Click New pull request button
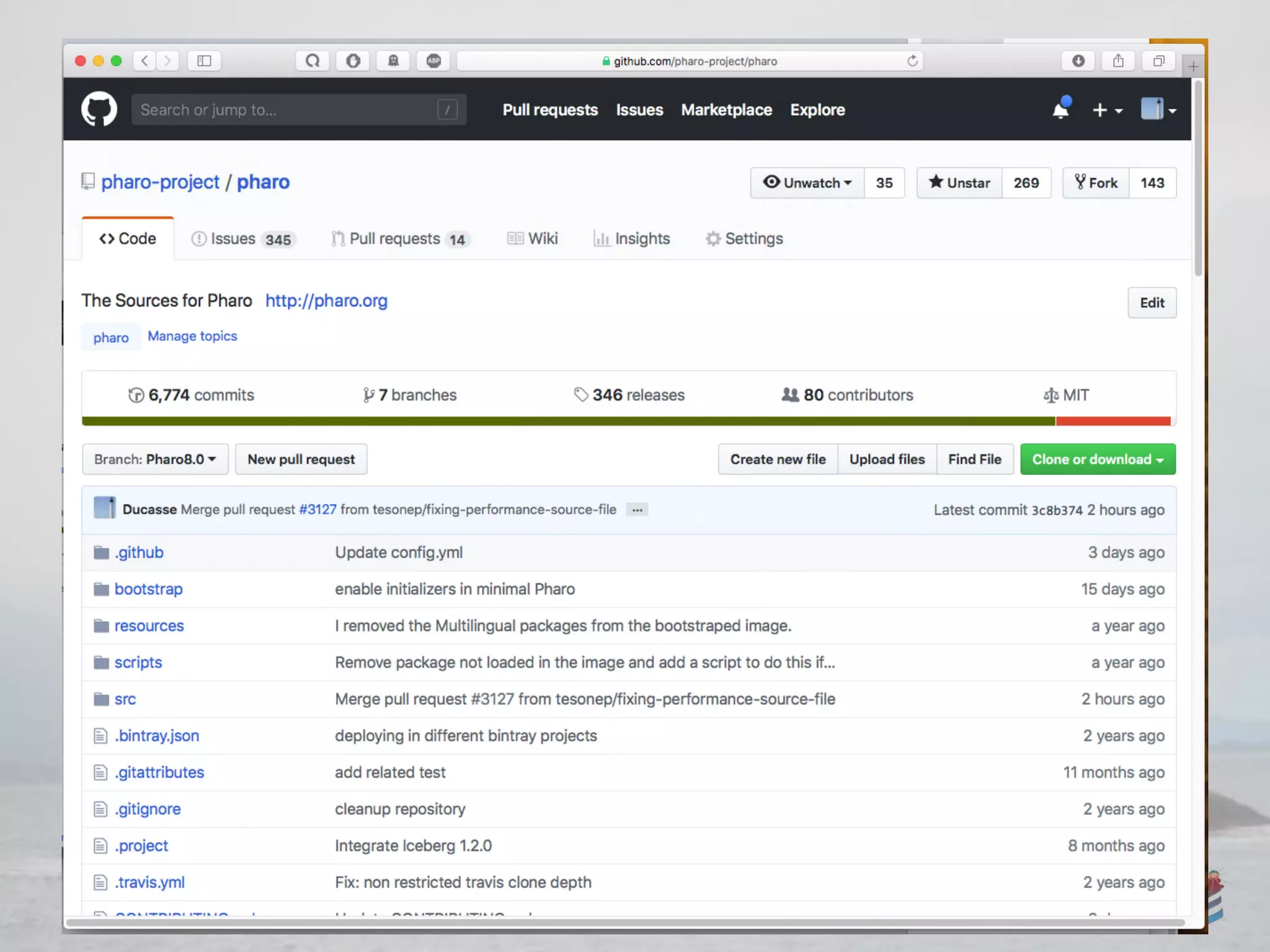This screenshot has height=952, width=1270. click(301, 459)
